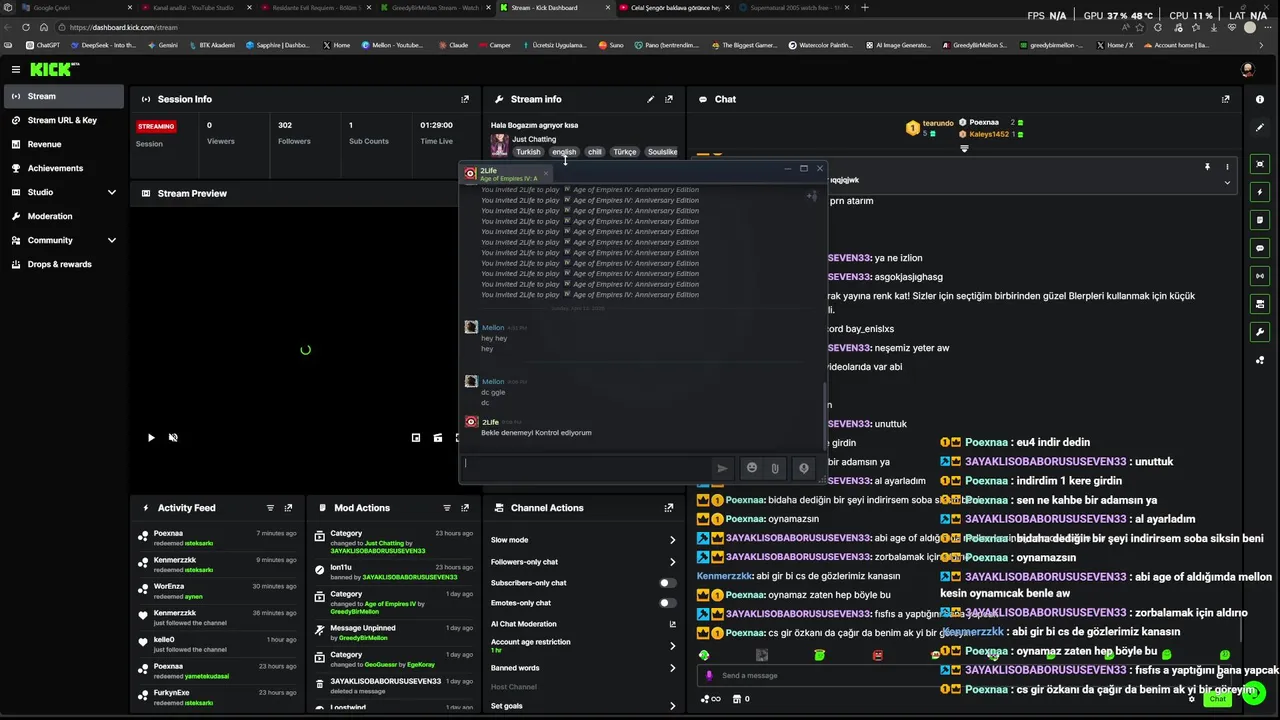Open the info icon in right sidebar

point(1260,99)
